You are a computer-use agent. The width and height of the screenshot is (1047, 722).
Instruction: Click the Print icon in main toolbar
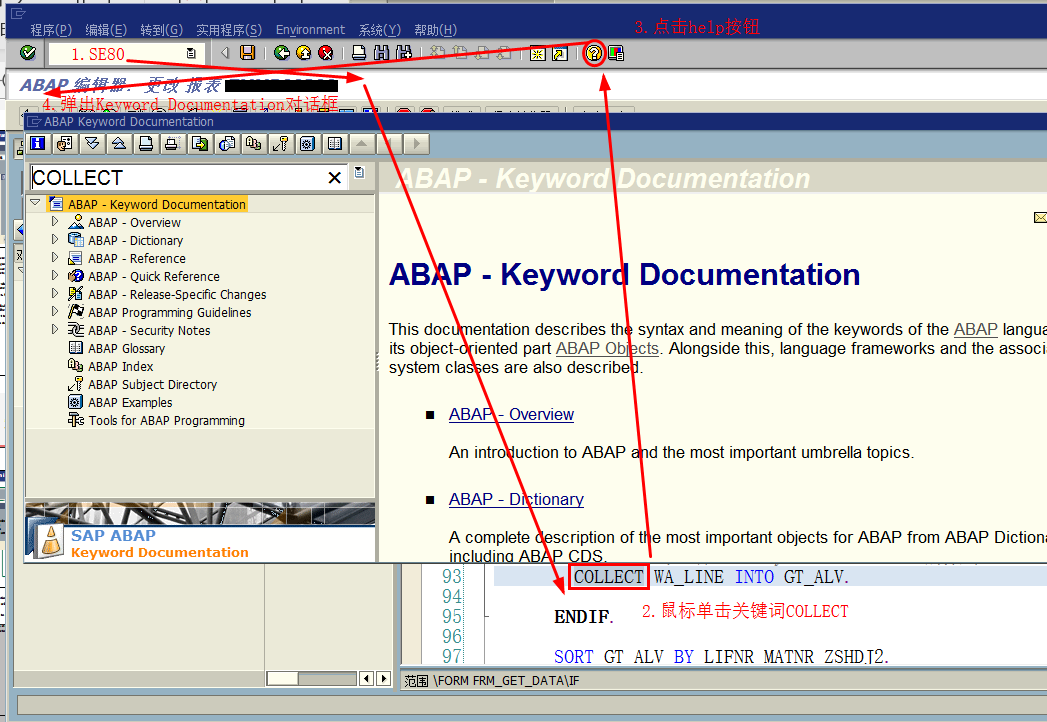359,53
